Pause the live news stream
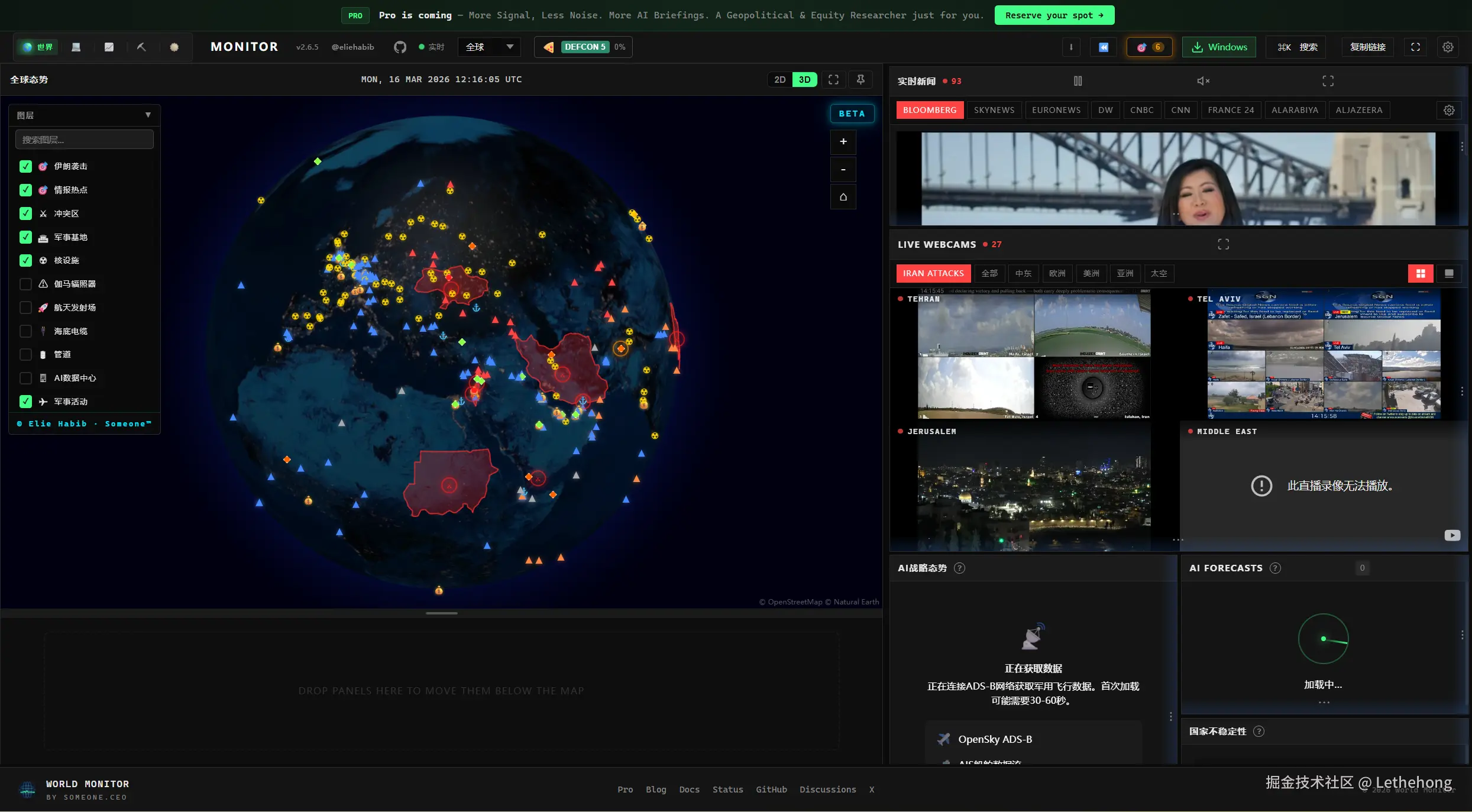 pyautogui.click(x=1078, y=81)
